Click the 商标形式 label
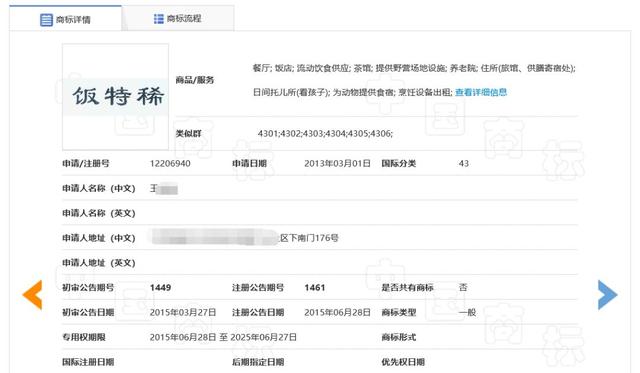Screen dimensions: 640x373 tap(399, 337)
